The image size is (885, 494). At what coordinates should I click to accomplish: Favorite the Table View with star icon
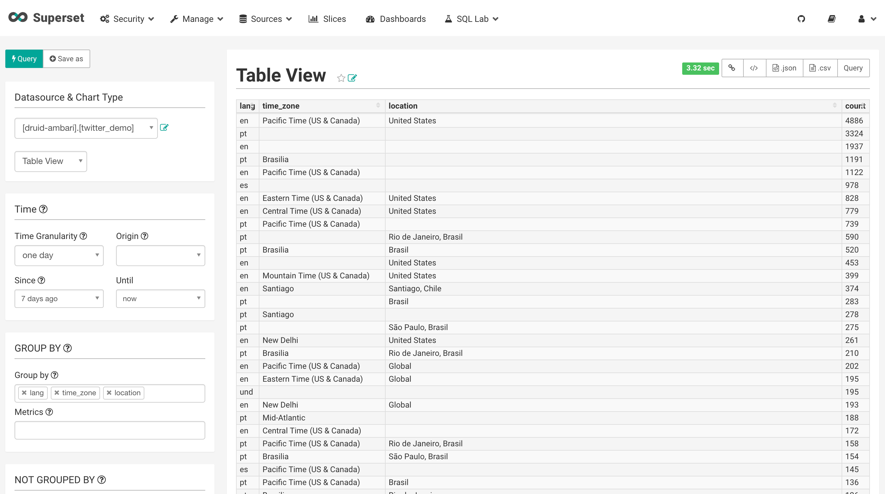[x=341, y=78]
